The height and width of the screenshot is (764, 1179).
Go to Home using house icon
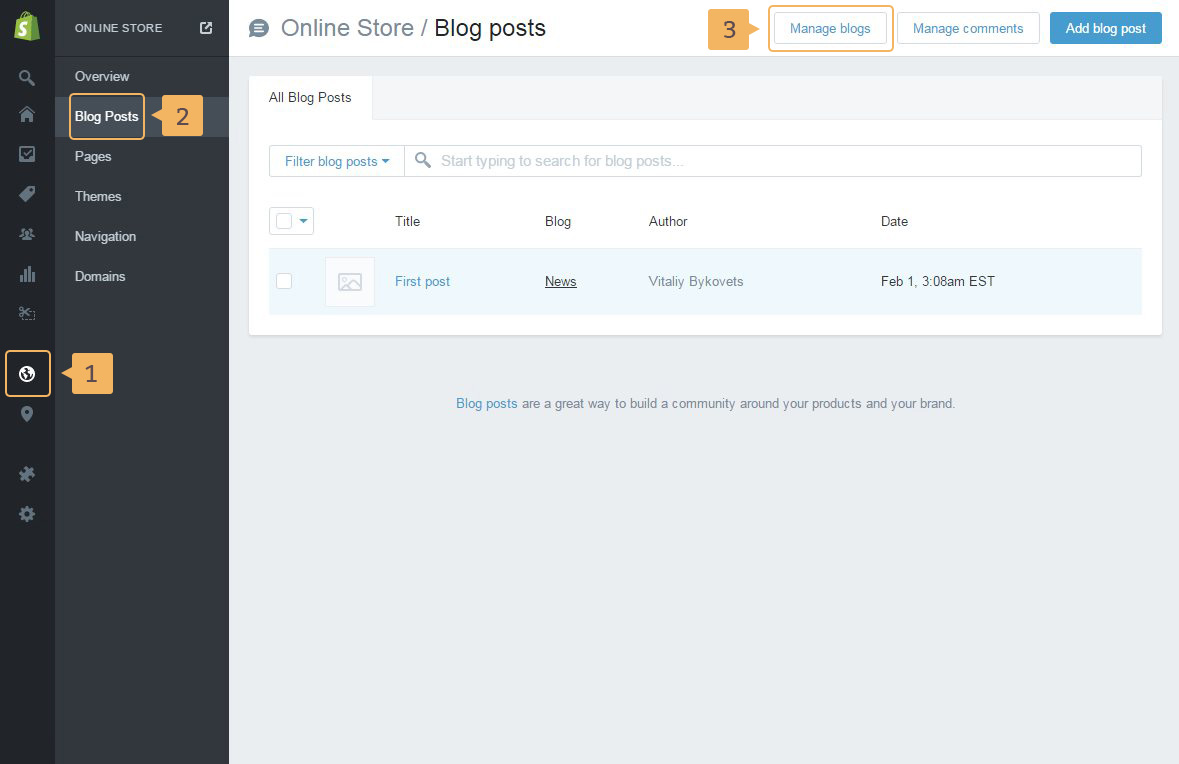pos(27,115)
